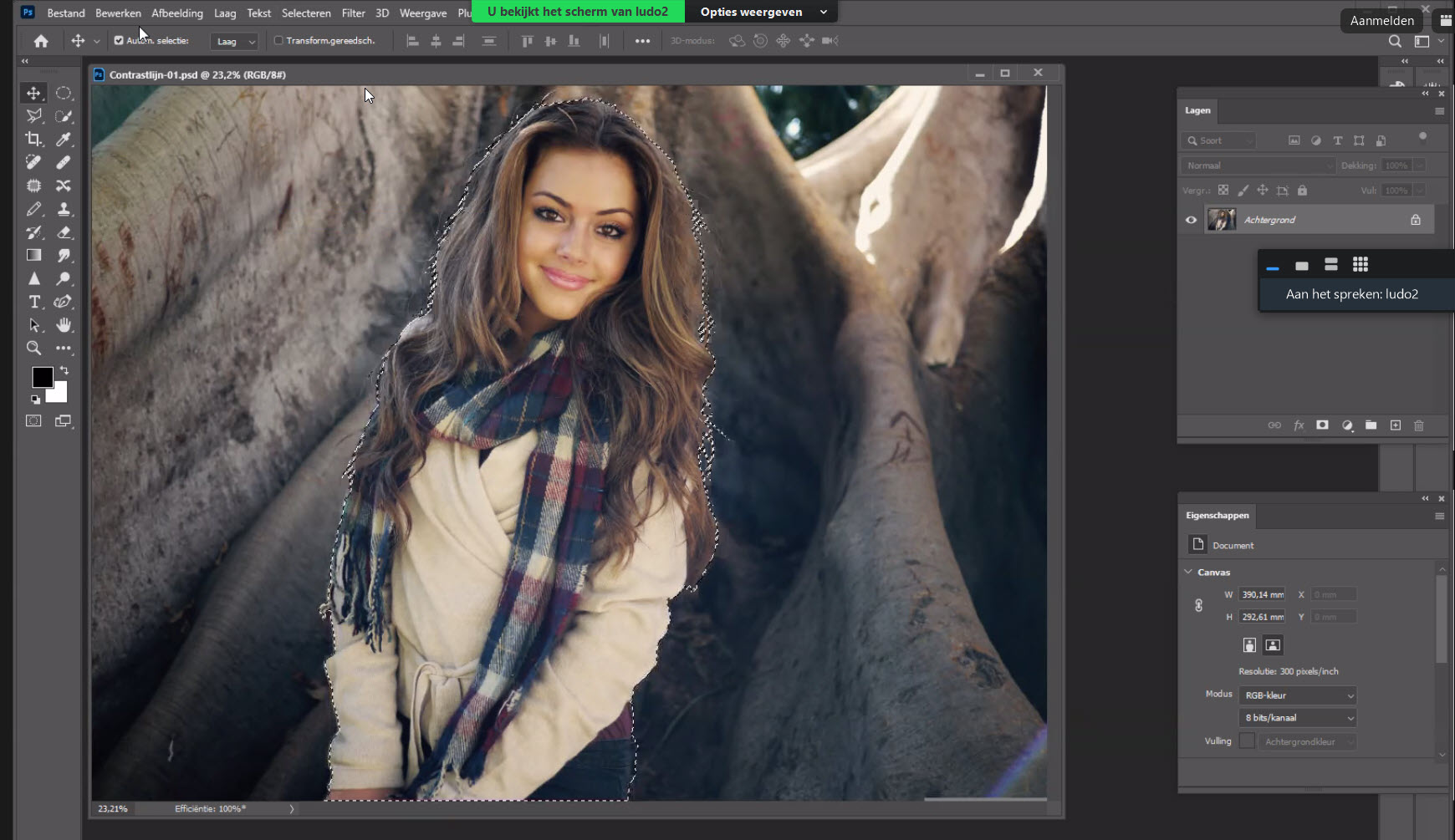Screen dimensions: 1455x840
Task: Open the RGB-kleur Modus dropdown
Action: pos(1298,695)
